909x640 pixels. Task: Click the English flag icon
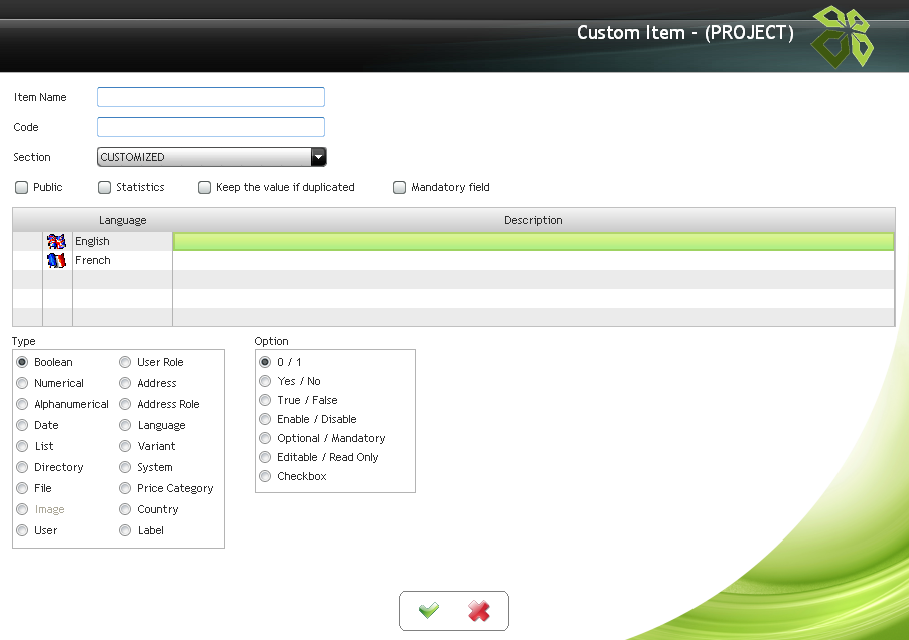(57, 241)
